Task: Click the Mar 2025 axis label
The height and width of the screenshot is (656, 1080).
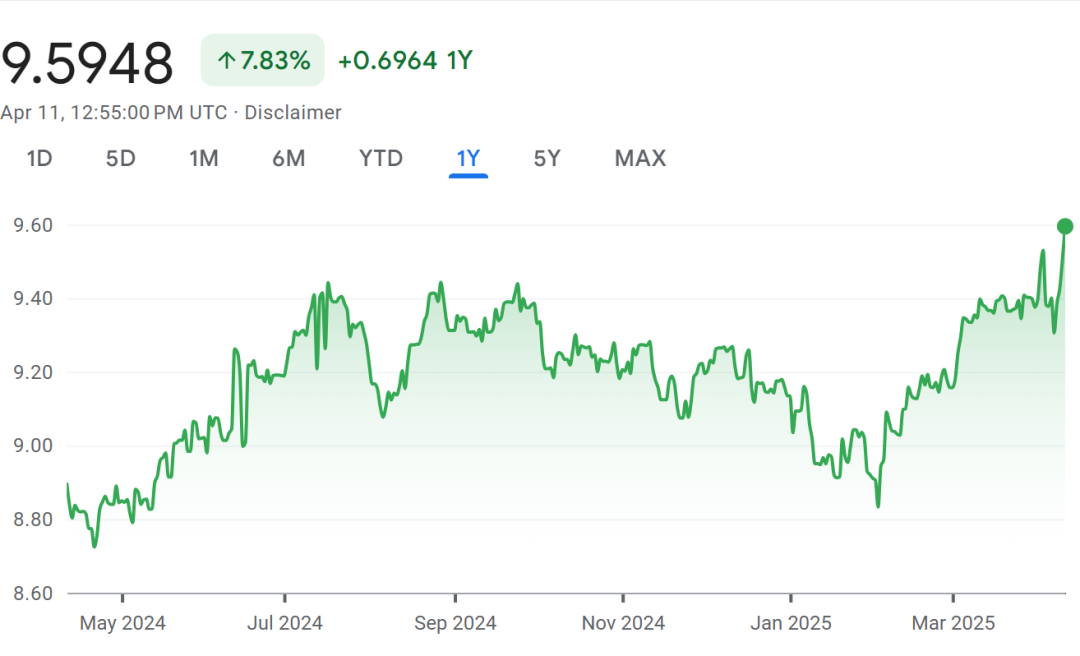Action: pos(953,623)
